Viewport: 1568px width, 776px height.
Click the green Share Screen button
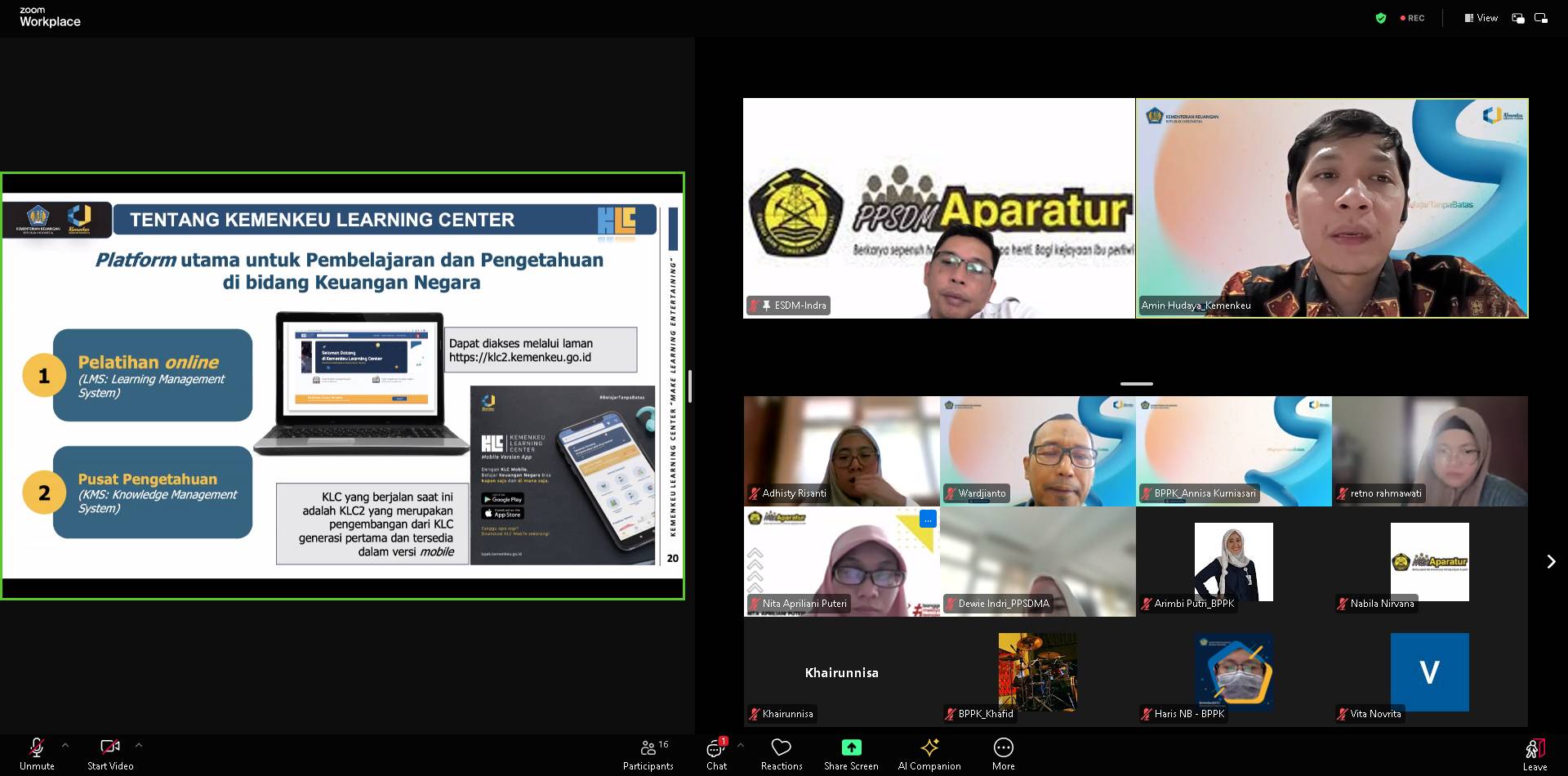[851, 753]
